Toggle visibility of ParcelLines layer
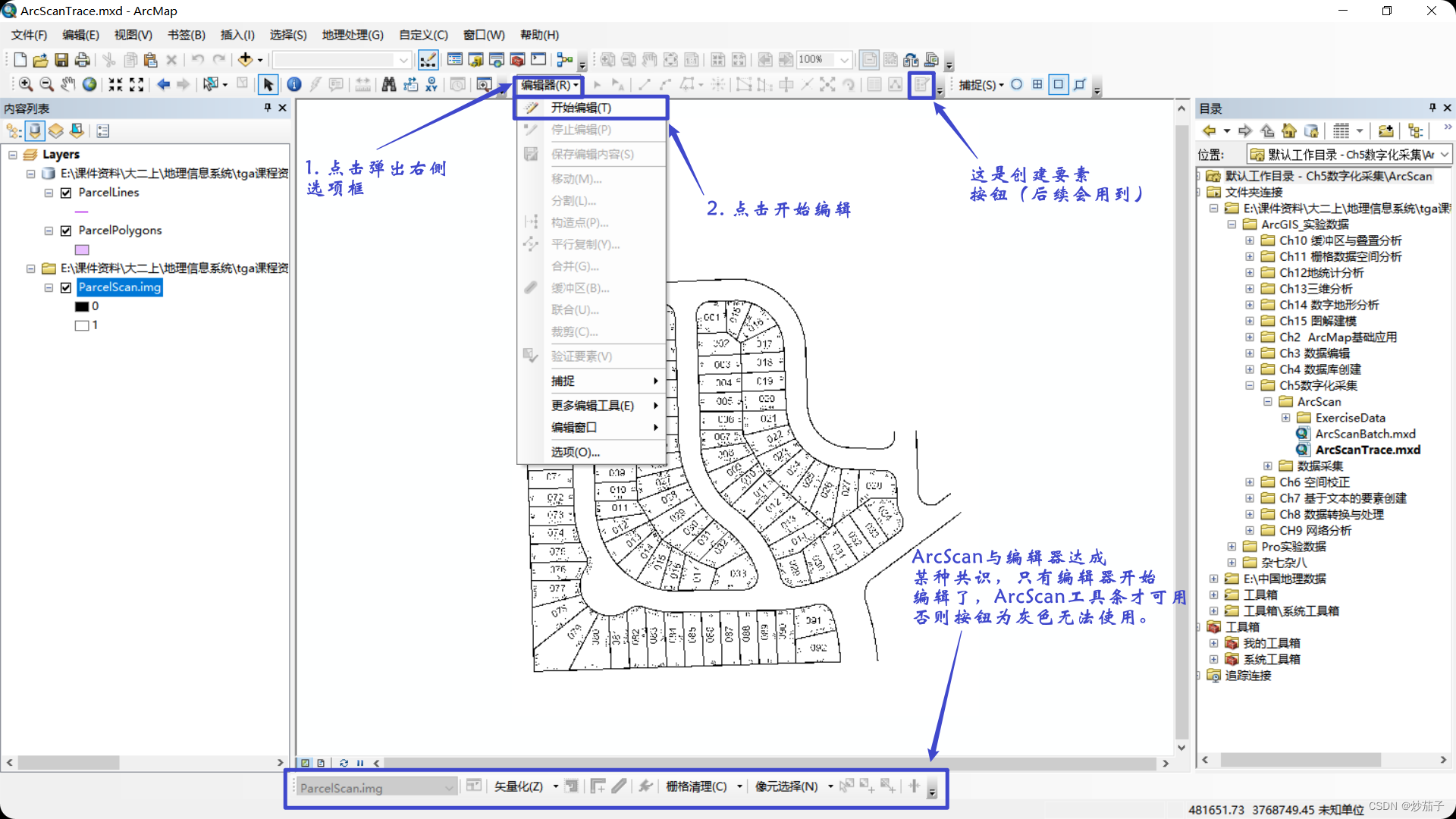 (x=66, y=193)
